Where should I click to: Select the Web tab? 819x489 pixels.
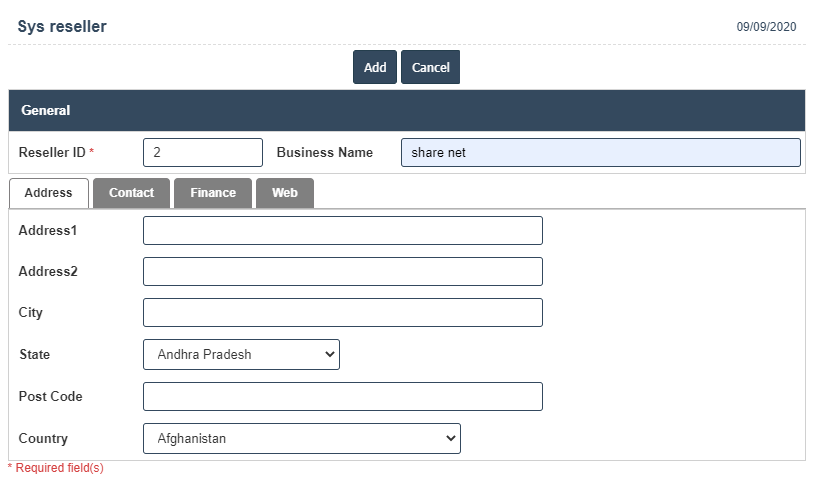click(285, 193)
